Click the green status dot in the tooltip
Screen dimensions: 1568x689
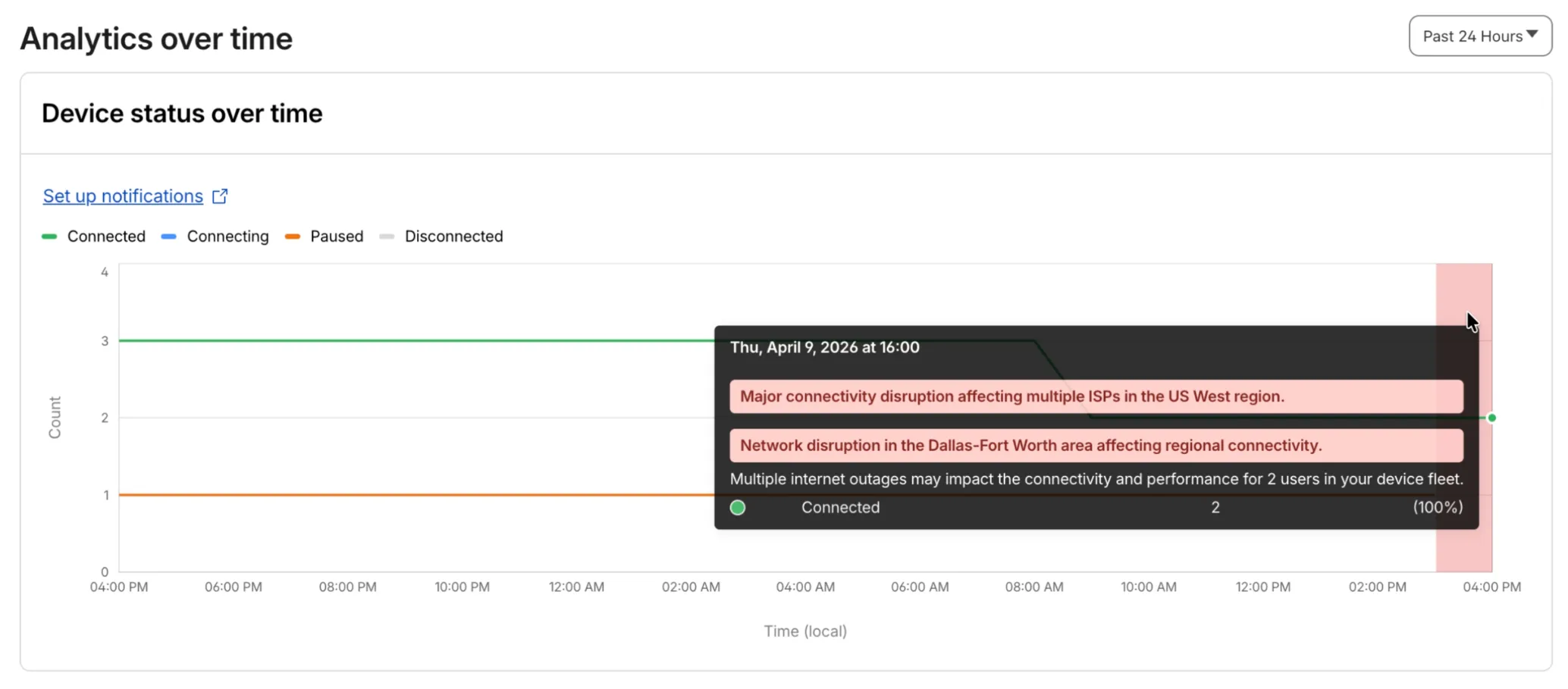pyautogui.click(x=737, y=507)
